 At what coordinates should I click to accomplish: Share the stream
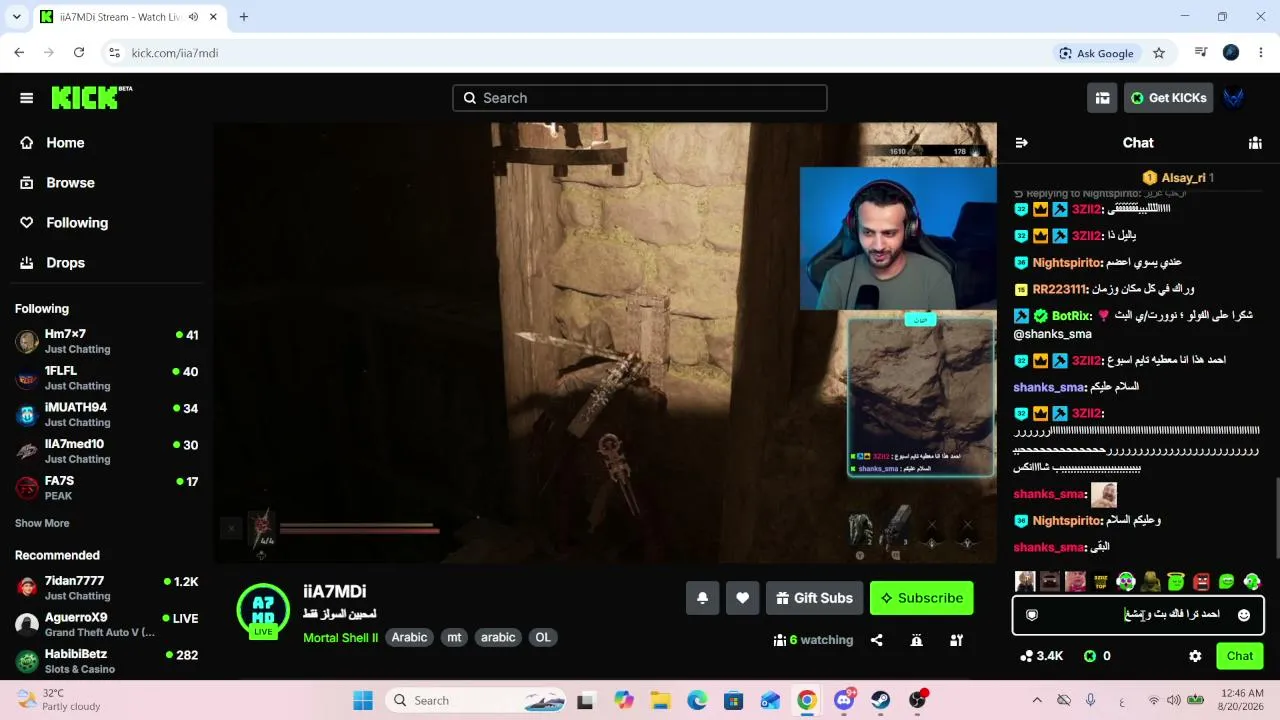(877, 640)
